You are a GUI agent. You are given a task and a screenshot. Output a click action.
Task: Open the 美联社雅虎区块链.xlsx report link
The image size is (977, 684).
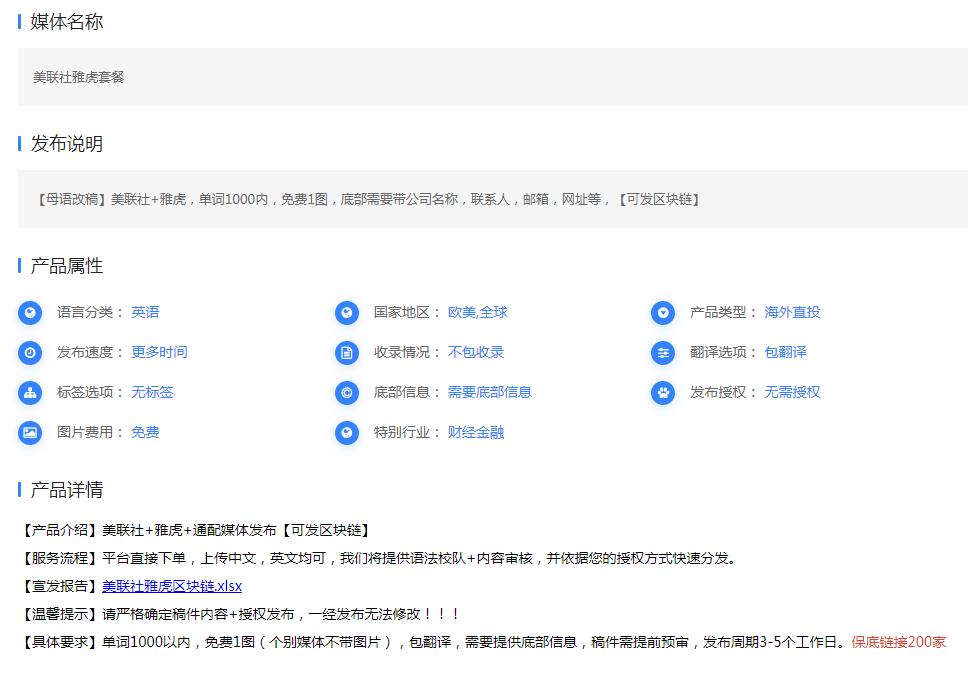[x=172, y=586]
